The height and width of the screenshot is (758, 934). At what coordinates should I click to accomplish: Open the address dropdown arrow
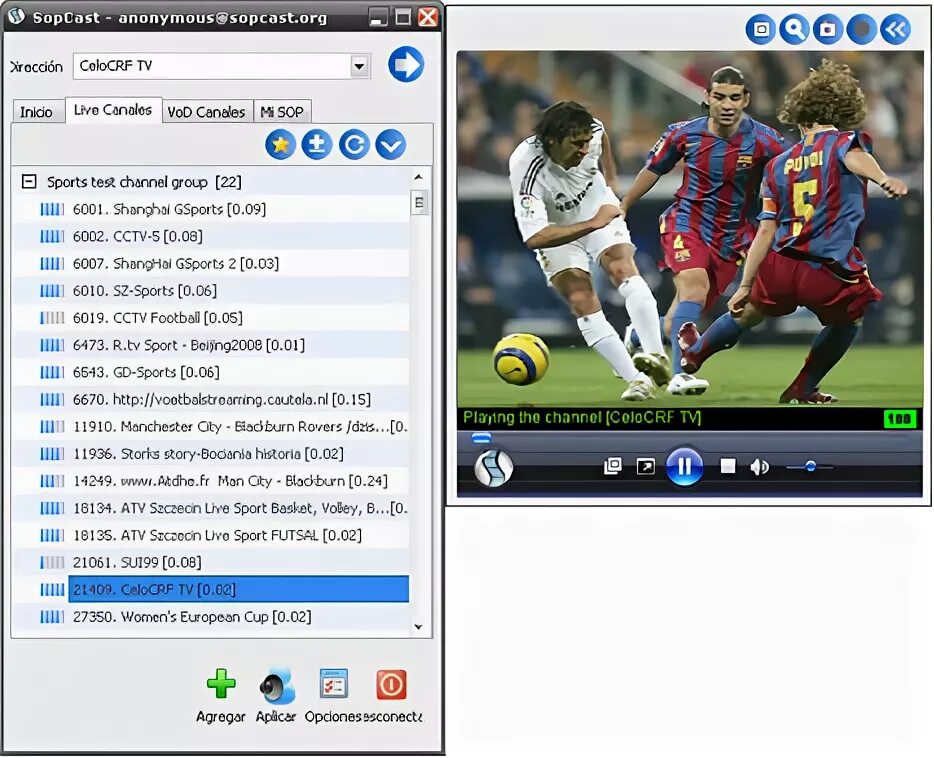tap(359, 66)
